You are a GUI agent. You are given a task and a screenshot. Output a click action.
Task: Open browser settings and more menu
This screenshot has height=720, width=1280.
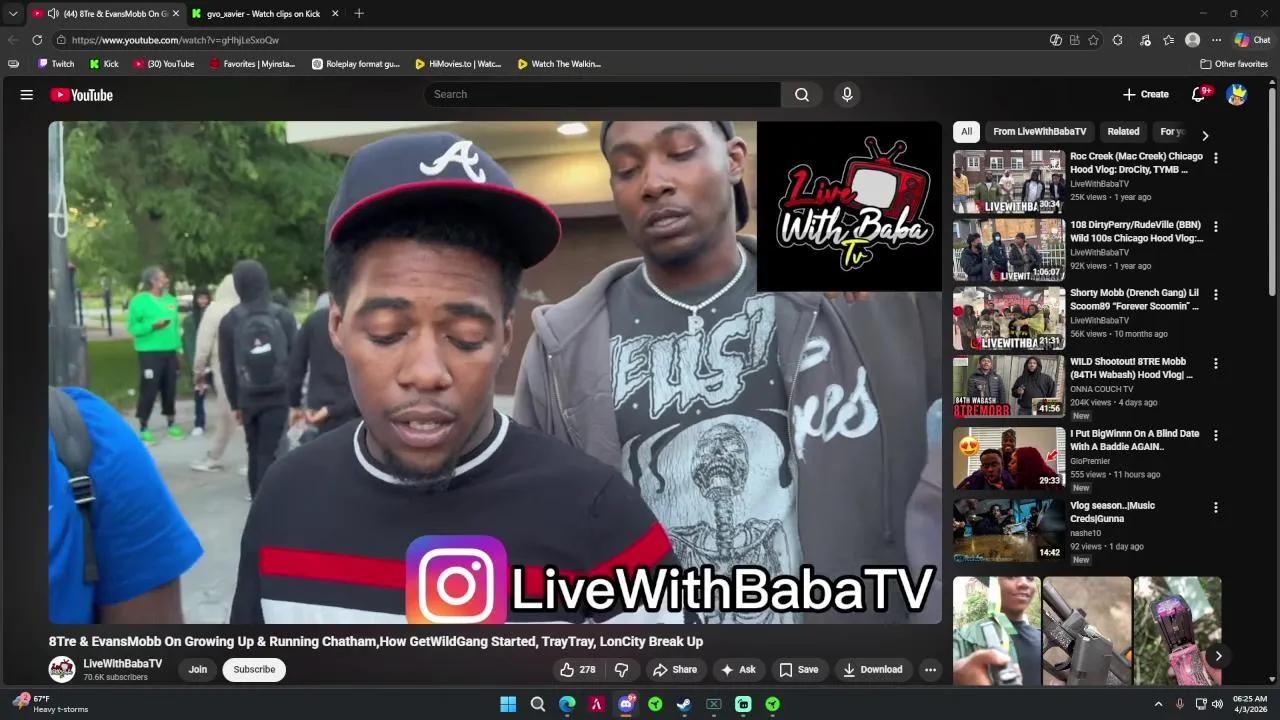coord(1216,40)
